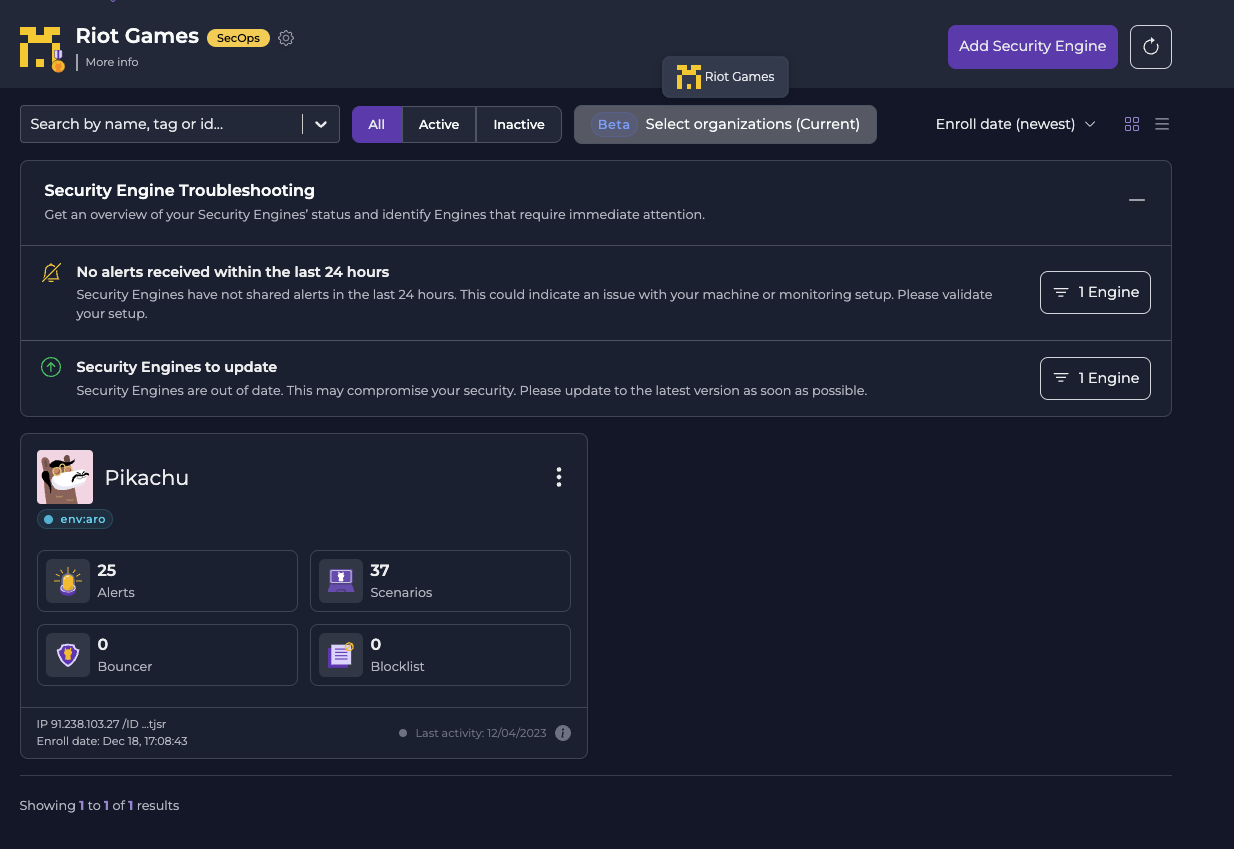Click the Add Security Engine button

click(1032, 46)
